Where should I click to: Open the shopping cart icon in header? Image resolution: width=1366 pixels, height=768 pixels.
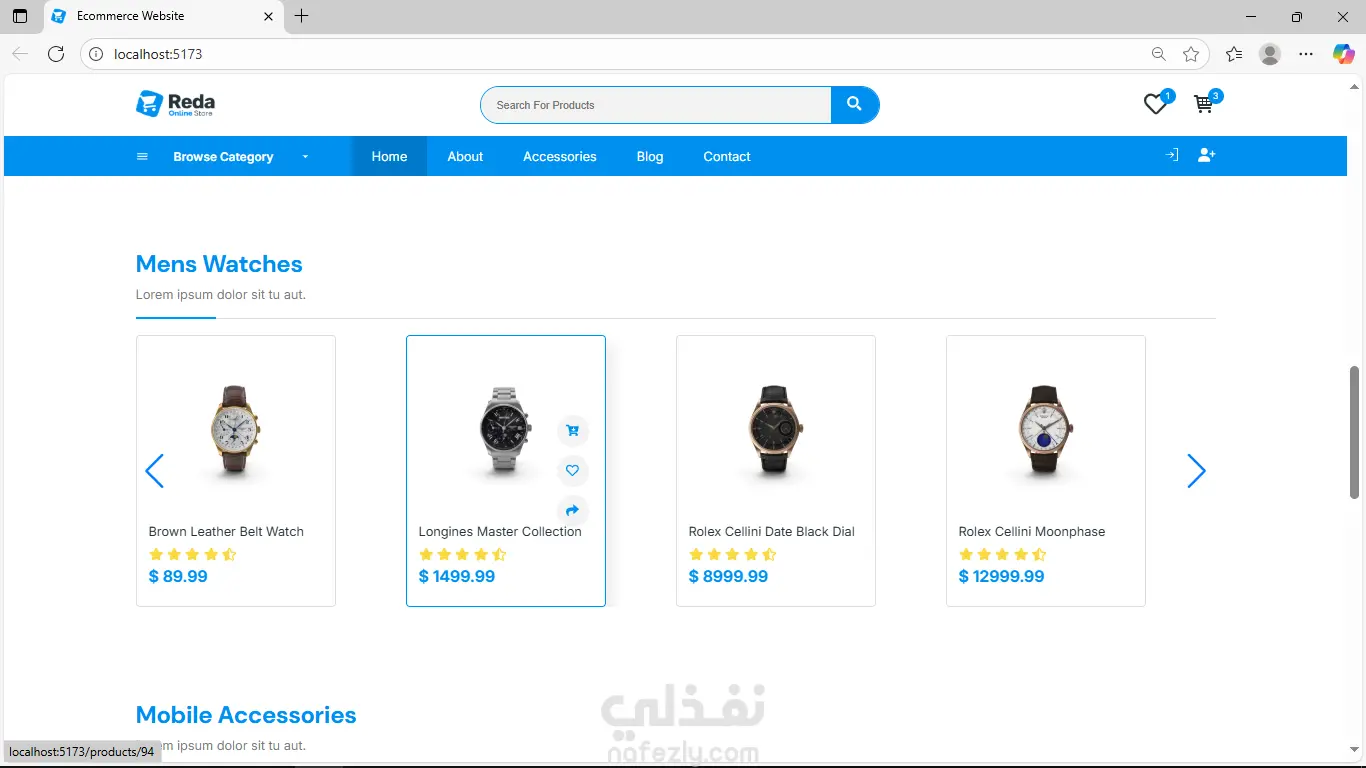tap(1204, 104)
